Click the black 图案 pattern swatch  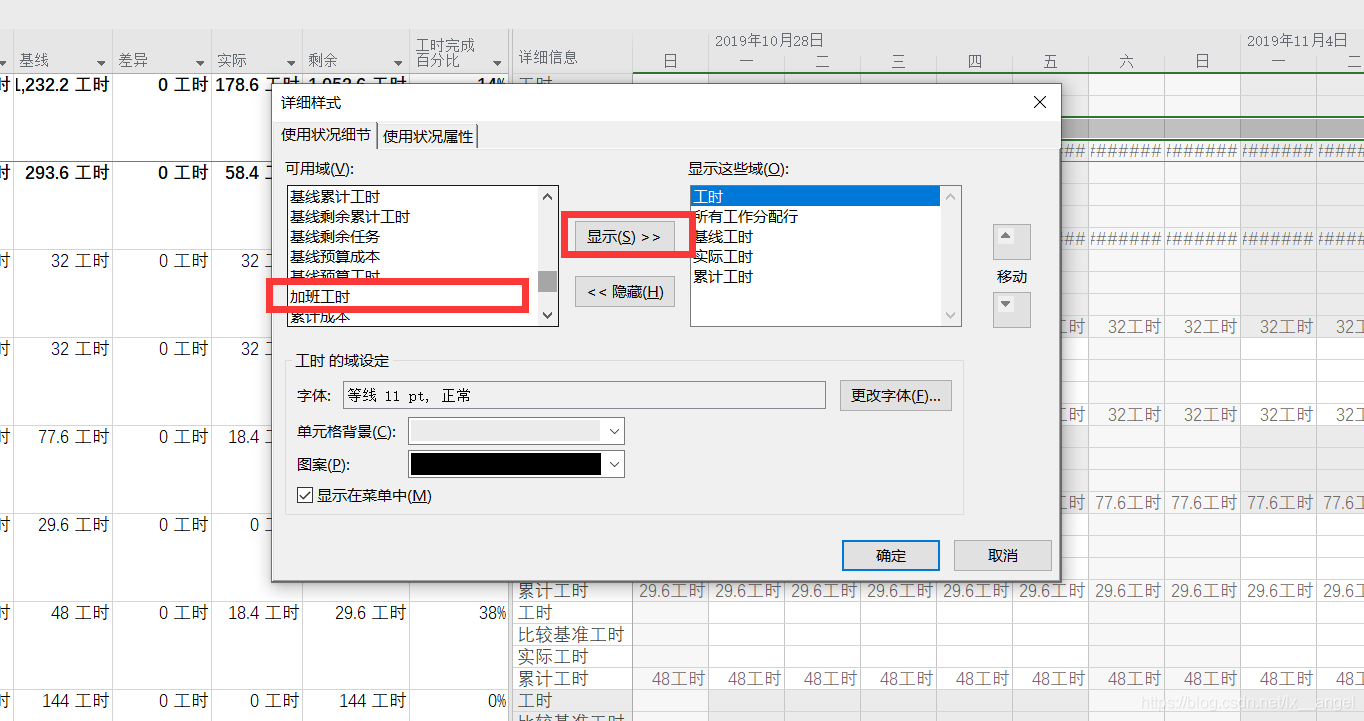506,464
